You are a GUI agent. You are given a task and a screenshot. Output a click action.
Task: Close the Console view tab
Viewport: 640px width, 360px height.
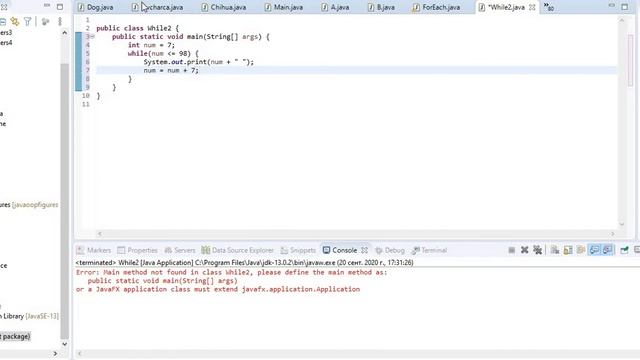coord(364,250)
